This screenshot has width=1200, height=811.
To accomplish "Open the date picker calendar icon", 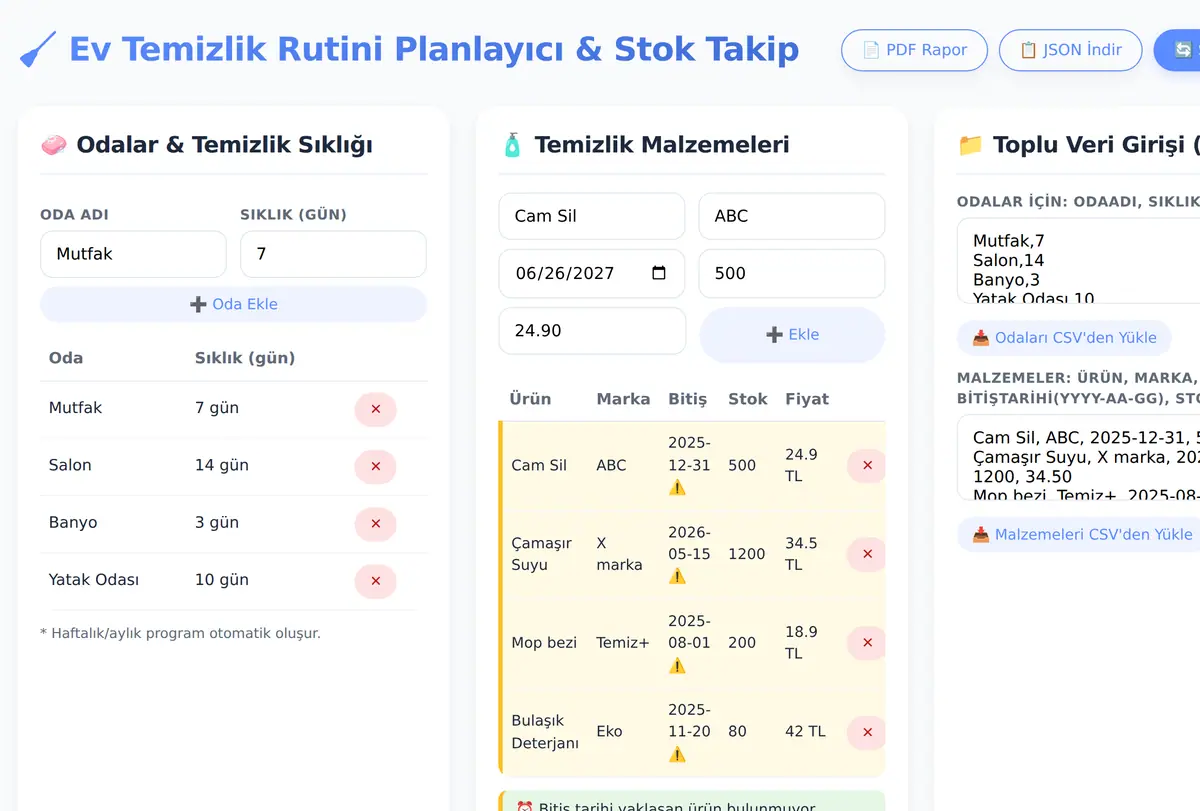I will tap(658, 273).
